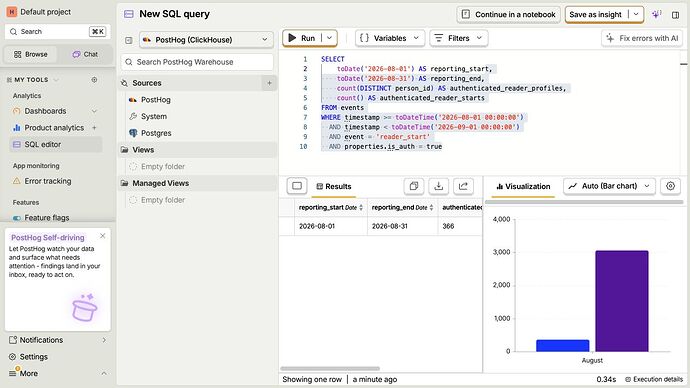This screenshot has width=690, height=388.
Task: Click line 6 FROM events in editor
Action: pyautogui.click(x=342, y=107)
